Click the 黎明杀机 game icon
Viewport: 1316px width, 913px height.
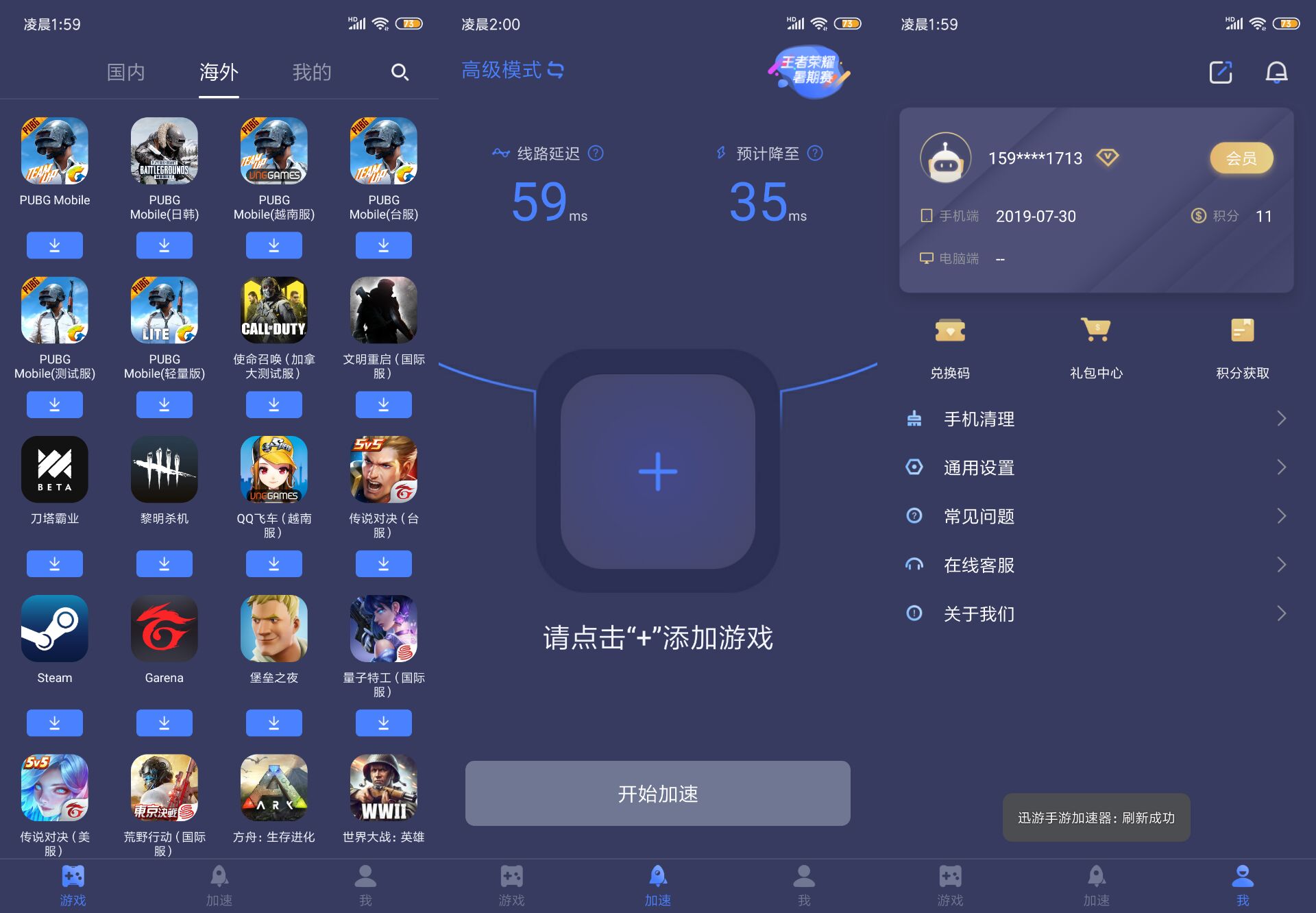click(163, 470)
